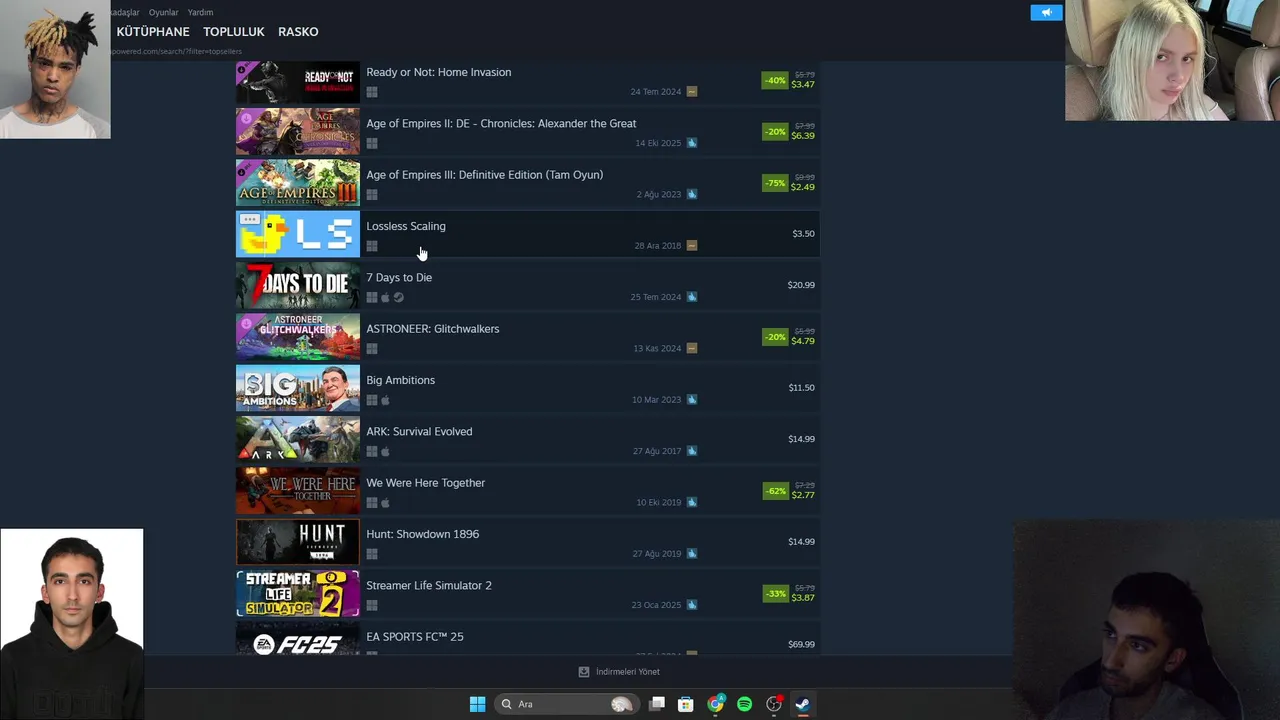Image resolution: width=1280 pixels, height=720 pixels.
Task: Open Task View on the taskbar
Action: (657, 704)
